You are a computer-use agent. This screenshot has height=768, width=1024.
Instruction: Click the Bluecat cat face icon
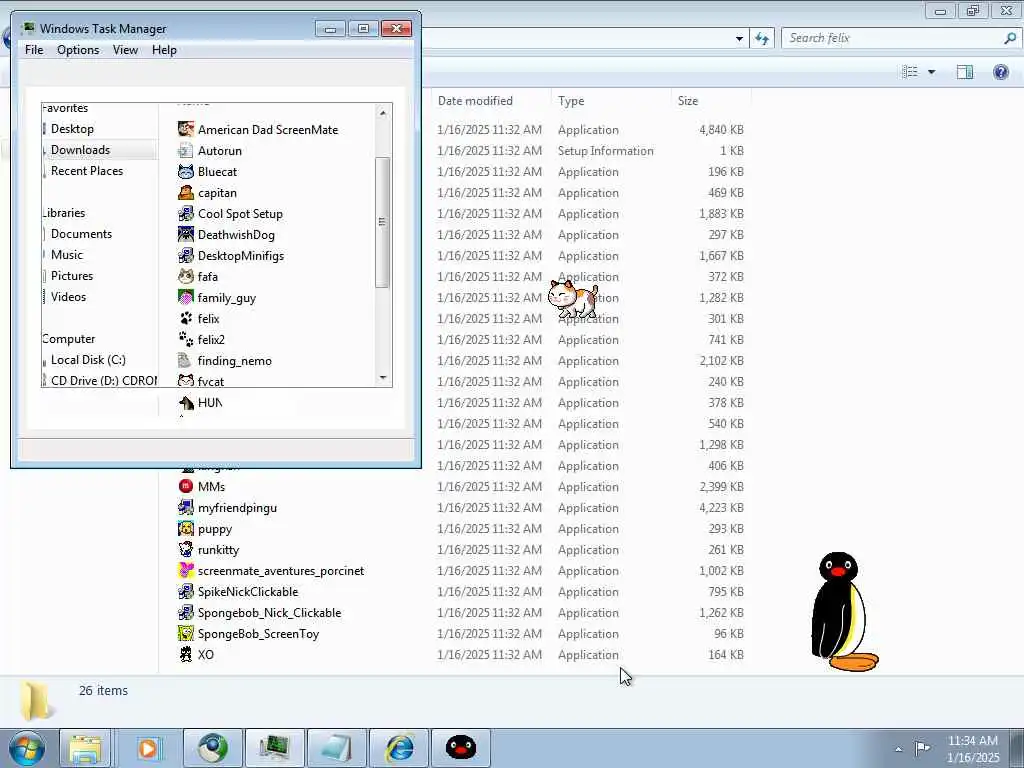click(186, 171)
